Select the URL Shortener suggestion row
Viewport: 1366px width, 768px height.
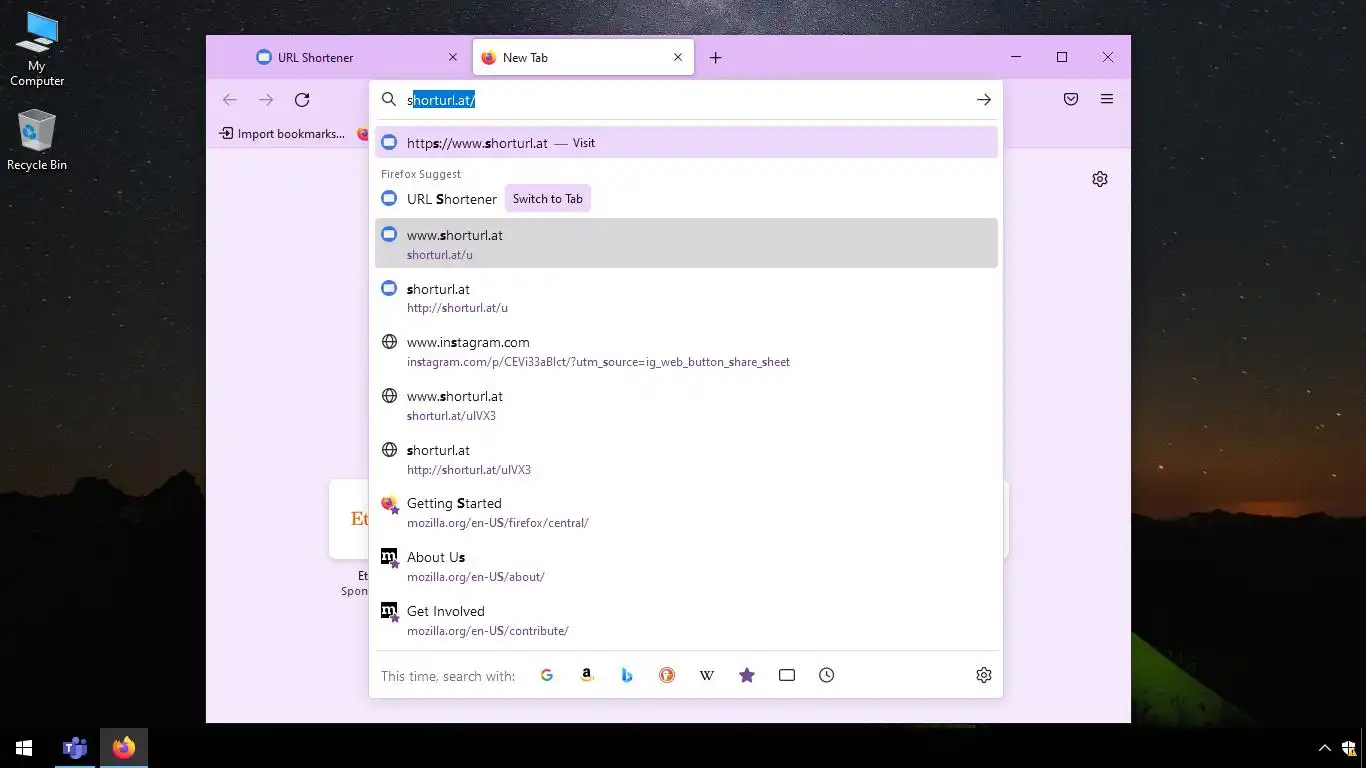tap(686, 199)
